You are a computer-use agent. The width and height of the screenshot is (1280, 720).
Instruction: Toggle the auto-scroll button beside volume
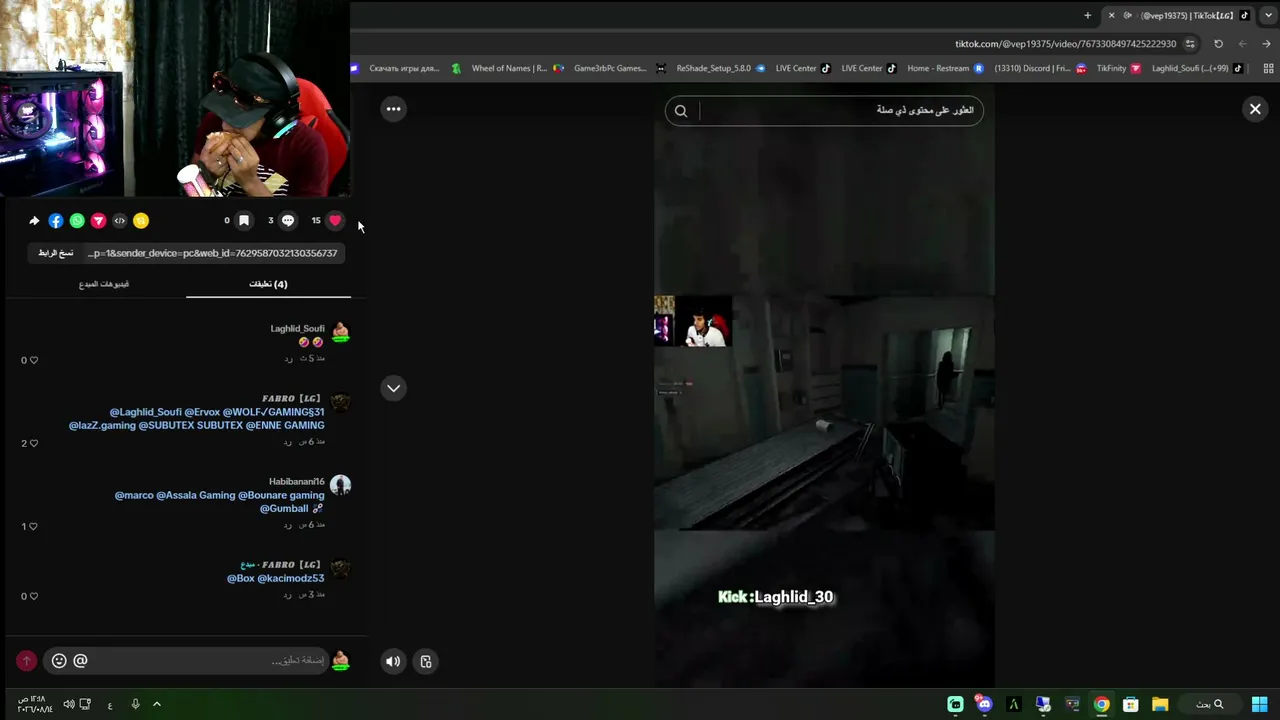426,661
